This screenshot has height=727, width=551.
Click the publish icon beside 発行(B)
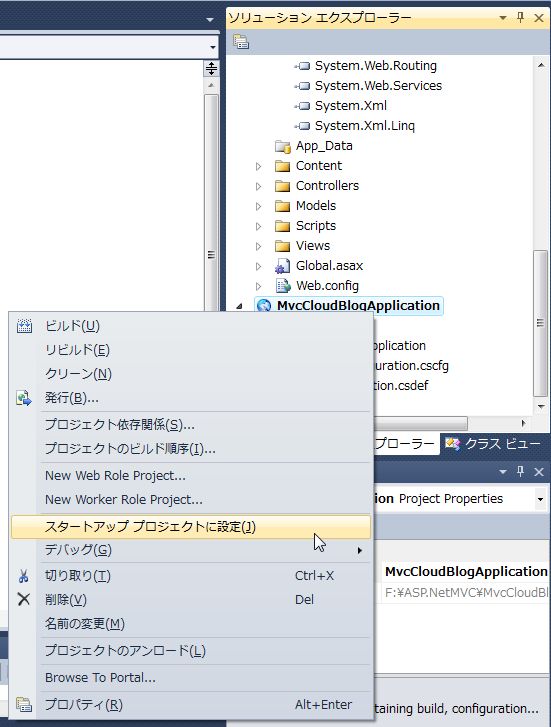(24, 398)
